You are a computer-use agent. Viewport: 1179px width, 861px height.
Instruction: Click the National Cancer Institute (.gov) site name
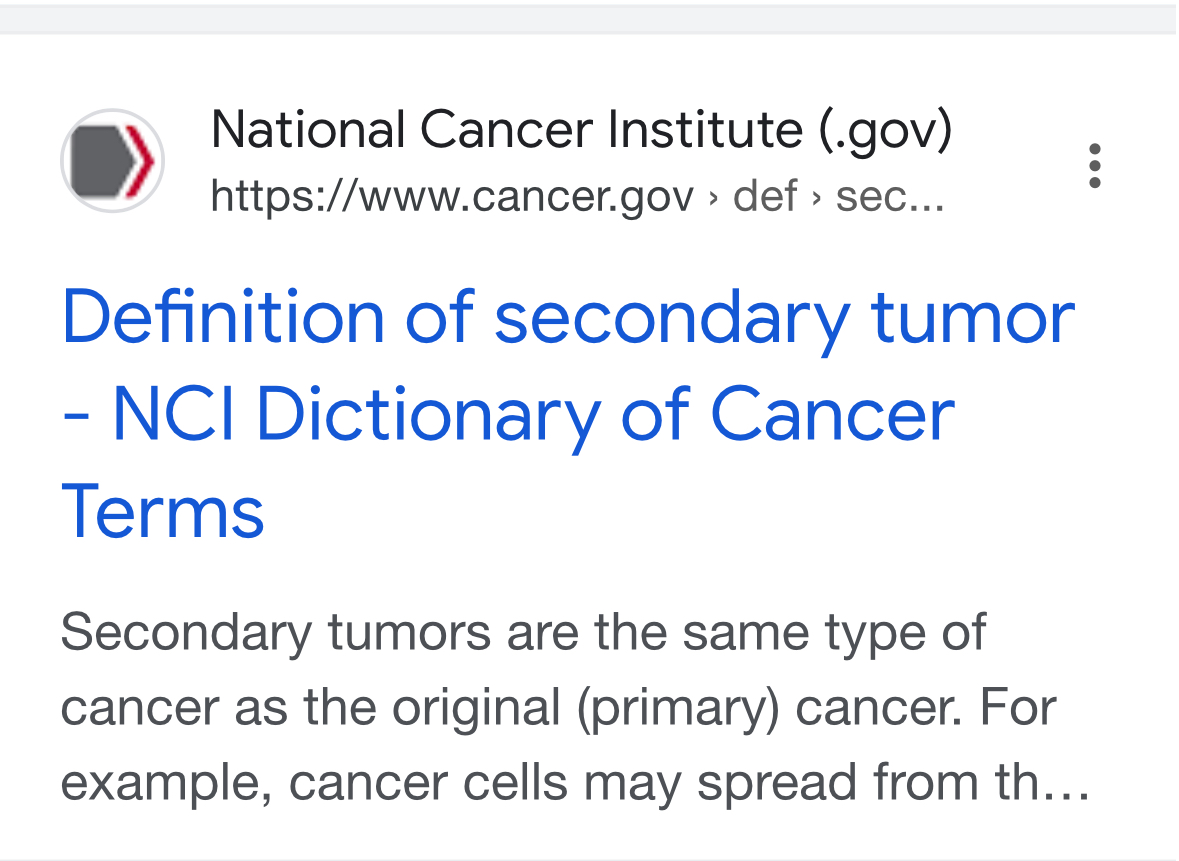tap(581, 129)
